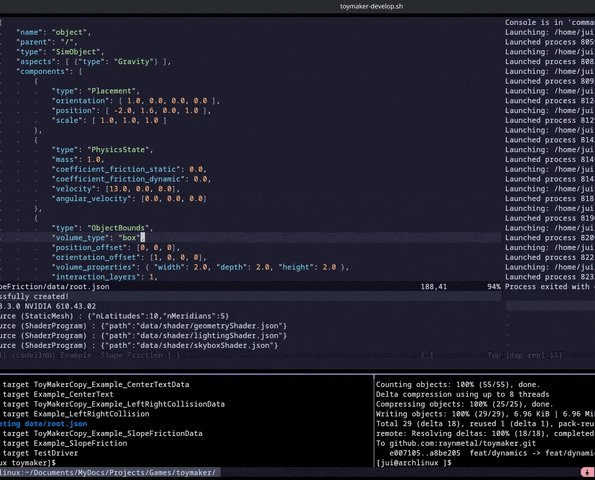This screenshot has width=595, height=480.
Task: Click the root.json file path in the status line
Action: (x=55, y=287)
